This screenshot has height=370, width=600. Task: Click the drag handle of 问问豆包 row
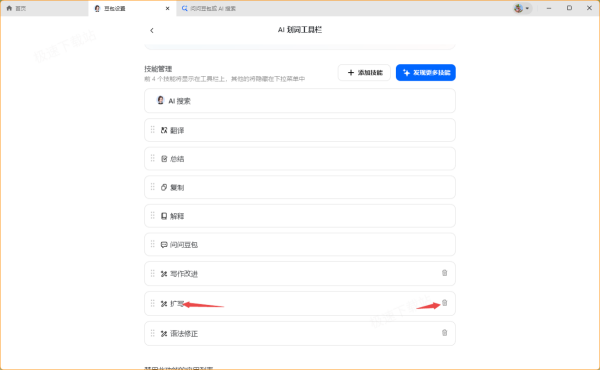point(153,244)
